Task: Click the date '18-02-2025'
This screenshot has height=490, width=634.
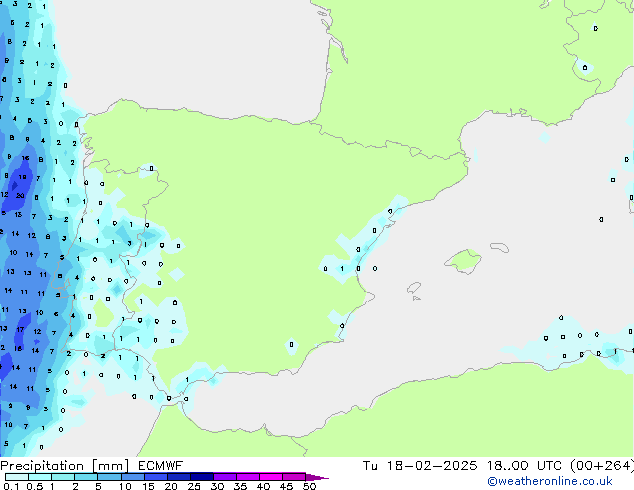Action: tap(432, 466)
